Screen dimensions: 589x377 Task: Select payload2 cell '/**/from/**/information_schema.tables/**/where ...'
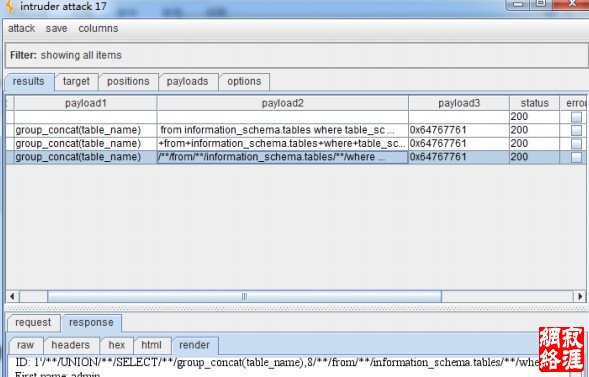(x=282, y=157)
